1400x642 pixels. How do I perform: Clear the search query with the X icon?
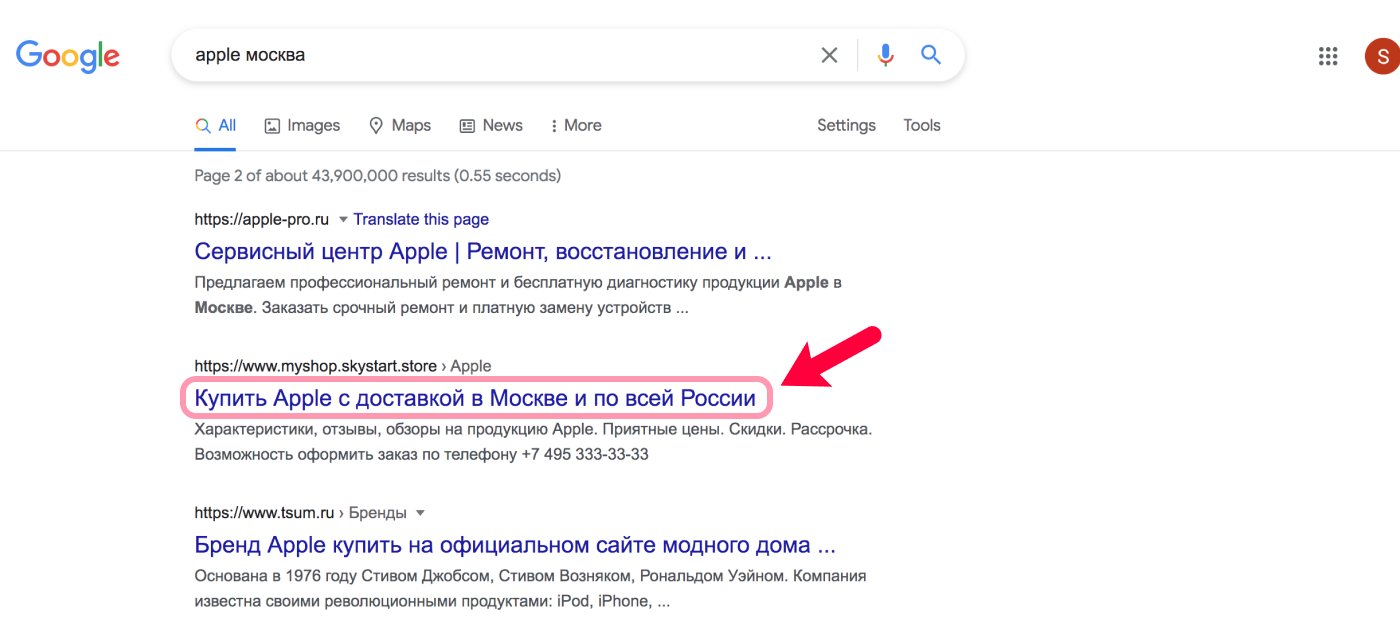[x=829, y=55]
